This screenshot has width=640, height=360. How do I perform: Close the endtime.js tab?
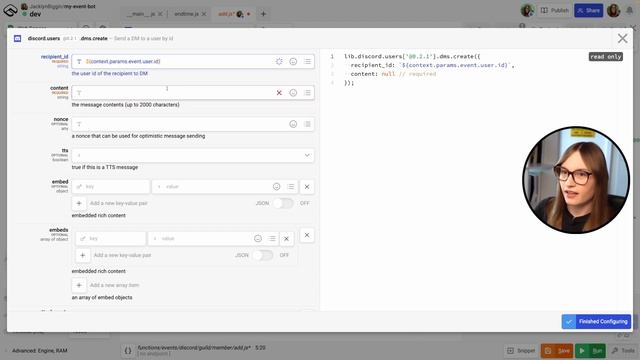(x=204, y=14)
